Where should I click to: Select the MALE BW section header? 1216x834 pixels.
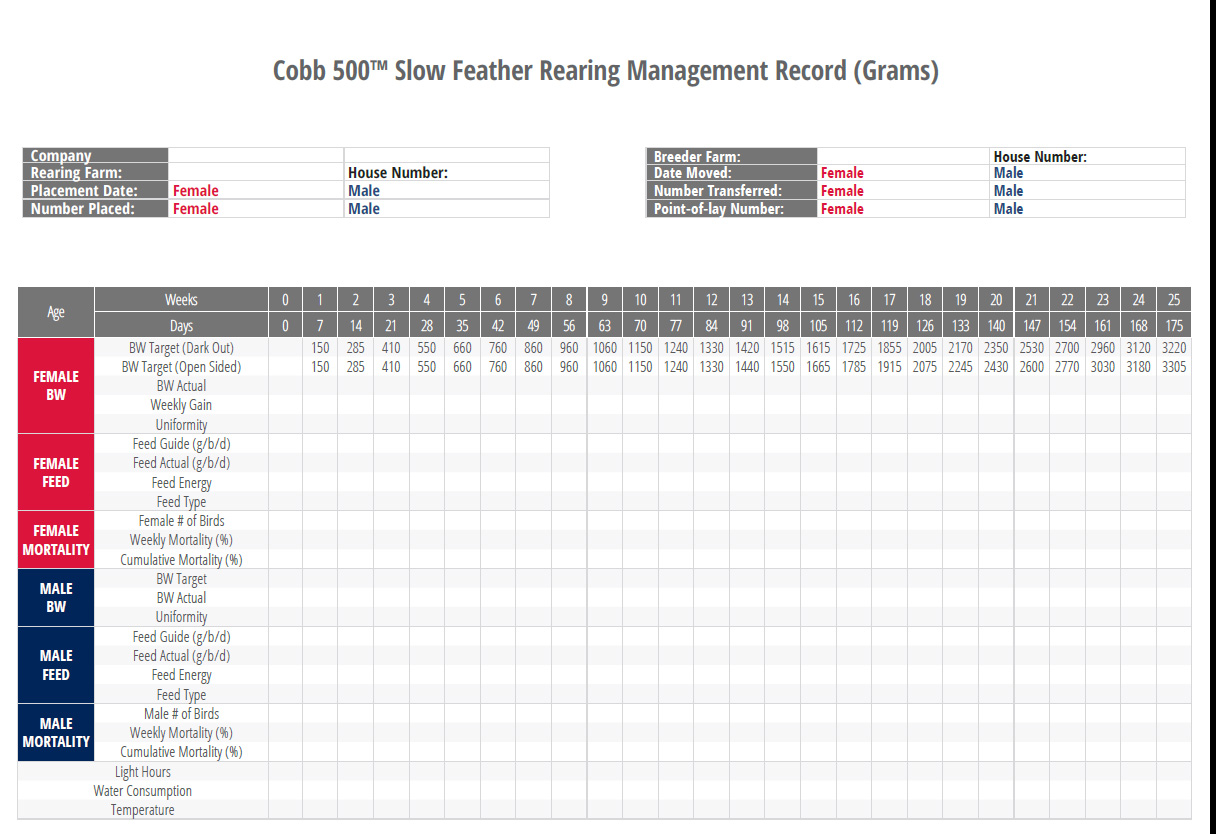pyautogui.click(x=56, y=598)
